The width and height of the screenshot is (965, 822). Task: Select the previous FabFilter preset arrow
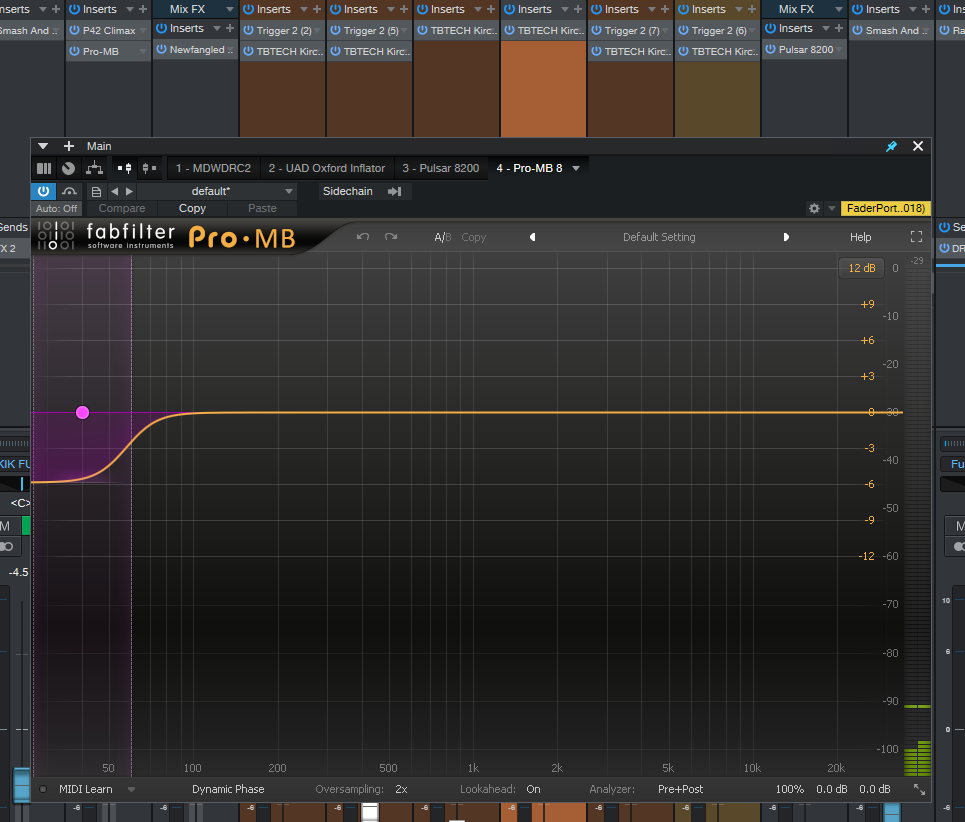tap(532, 237)
